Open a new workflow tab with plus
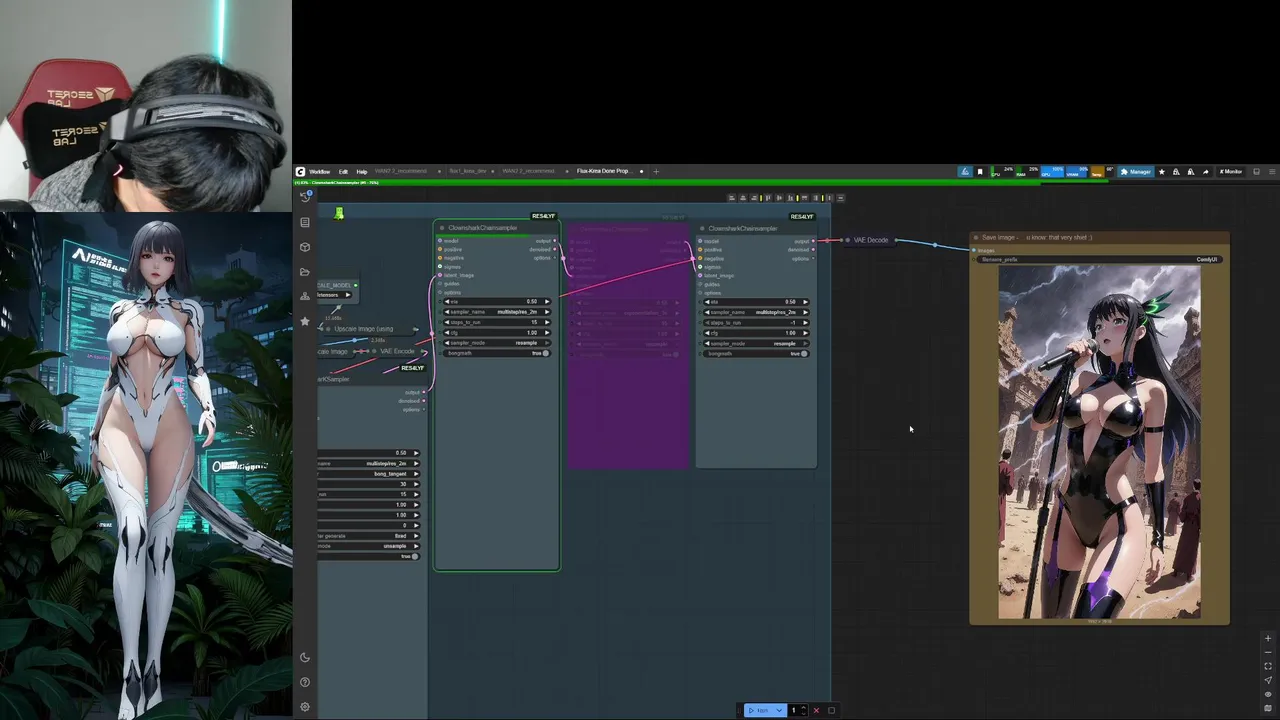The width and height of the screenshot is (1280, 720). (656, 171)
